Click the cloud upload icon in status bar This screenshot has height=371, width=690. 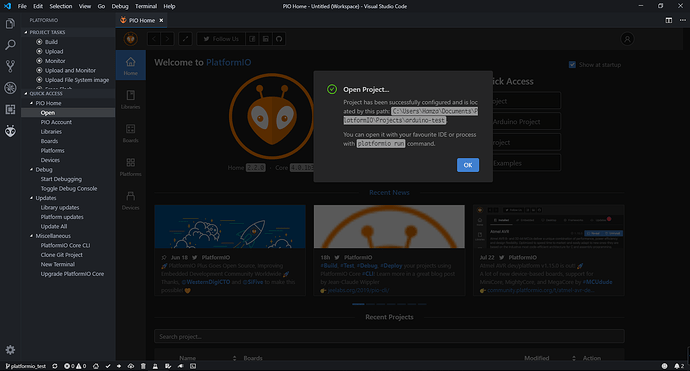click(131, 366)
